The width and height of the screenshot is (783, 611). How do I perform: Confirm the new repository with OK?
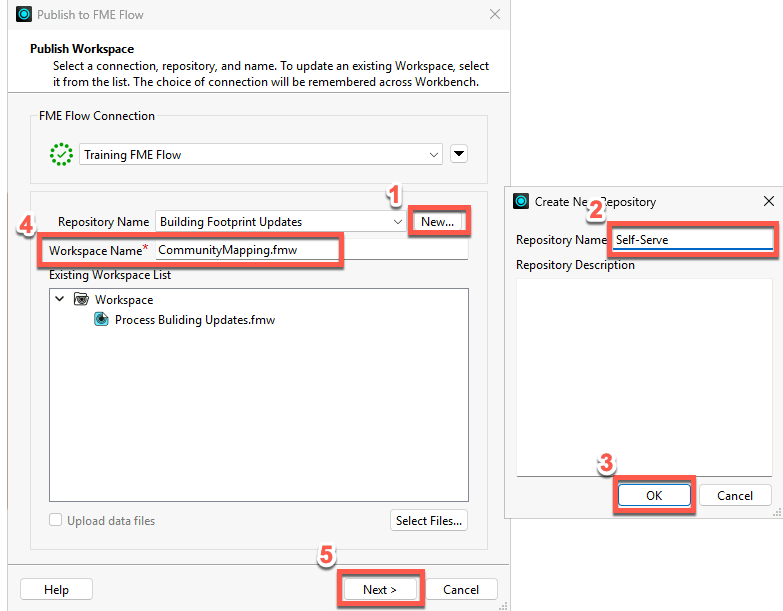pyautogui.click(x=654, y=496)
